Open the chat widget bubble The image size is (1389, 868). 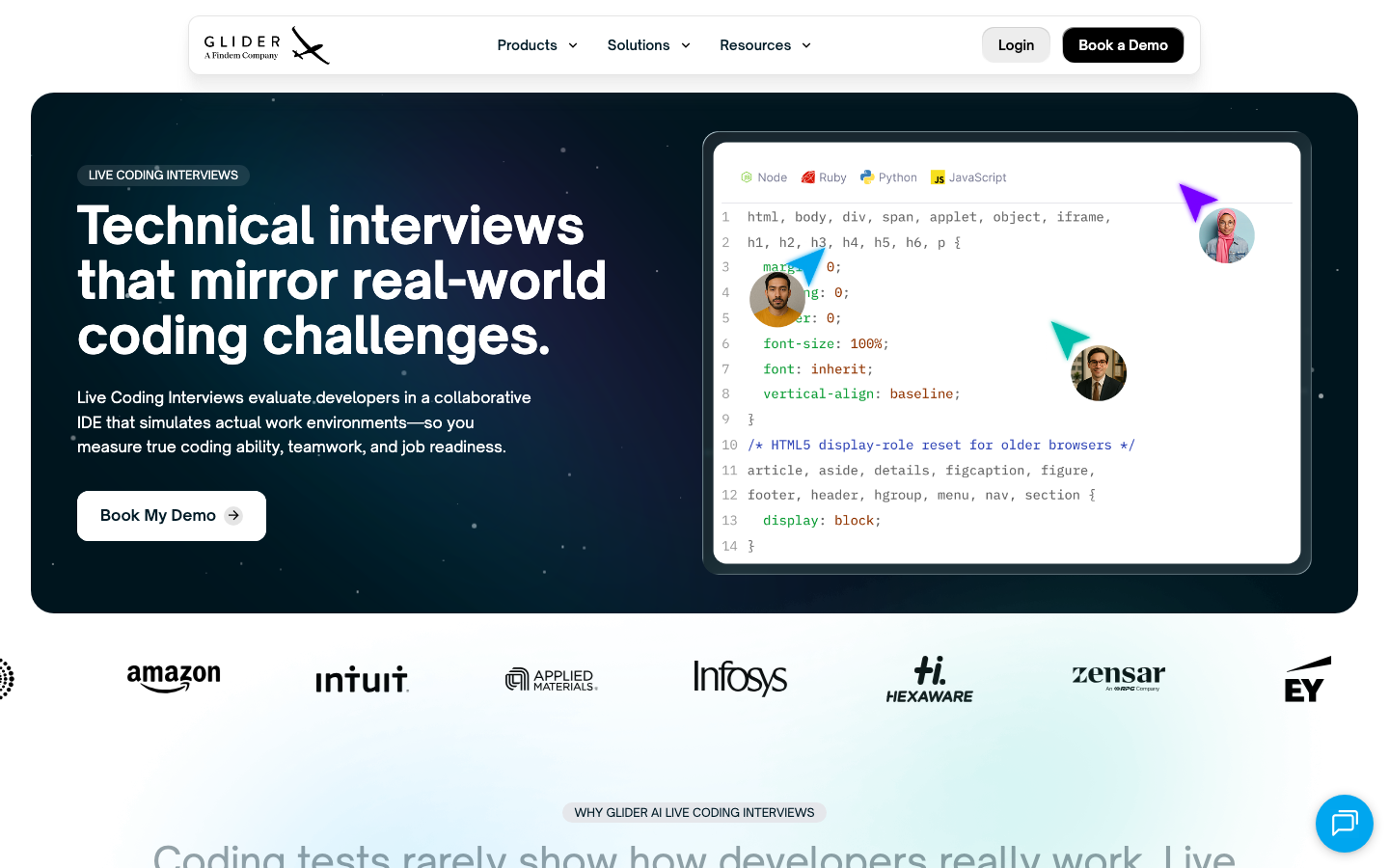1345,824
